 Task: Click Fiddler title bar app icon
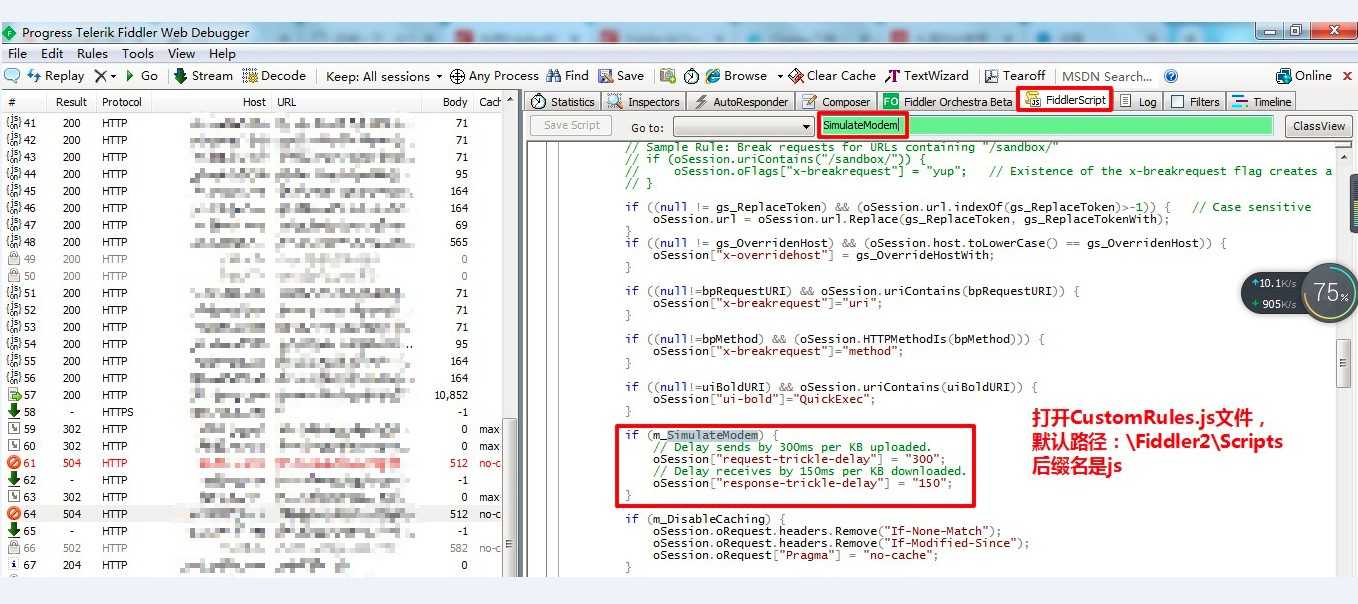tap(11, 32)
